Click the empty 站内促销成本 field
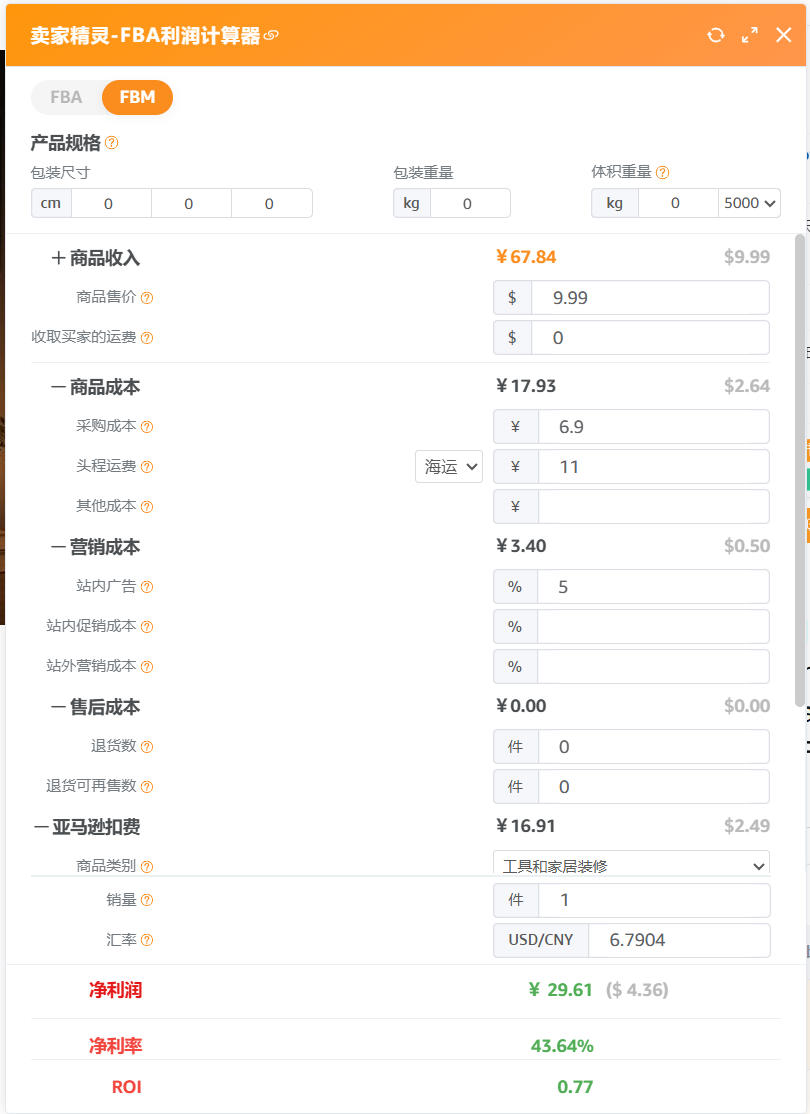The image size is (810, 1114). pos(653,627)
